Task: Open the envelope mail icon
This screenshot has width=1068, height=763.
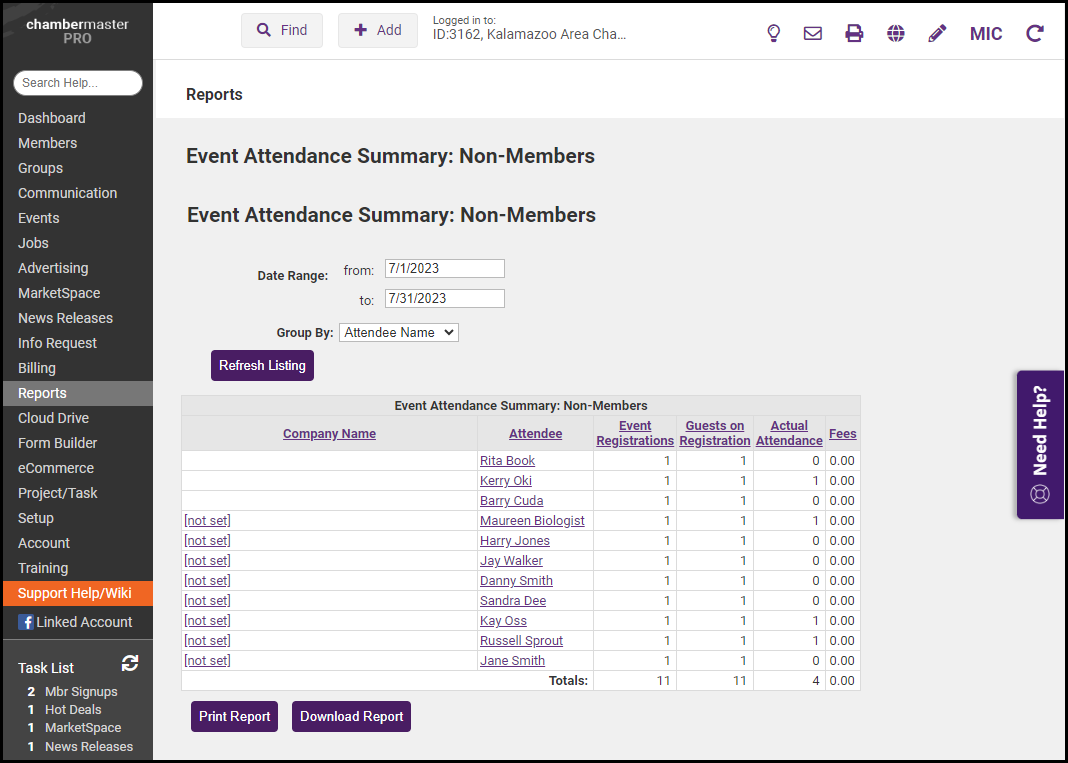Action: 813,33
